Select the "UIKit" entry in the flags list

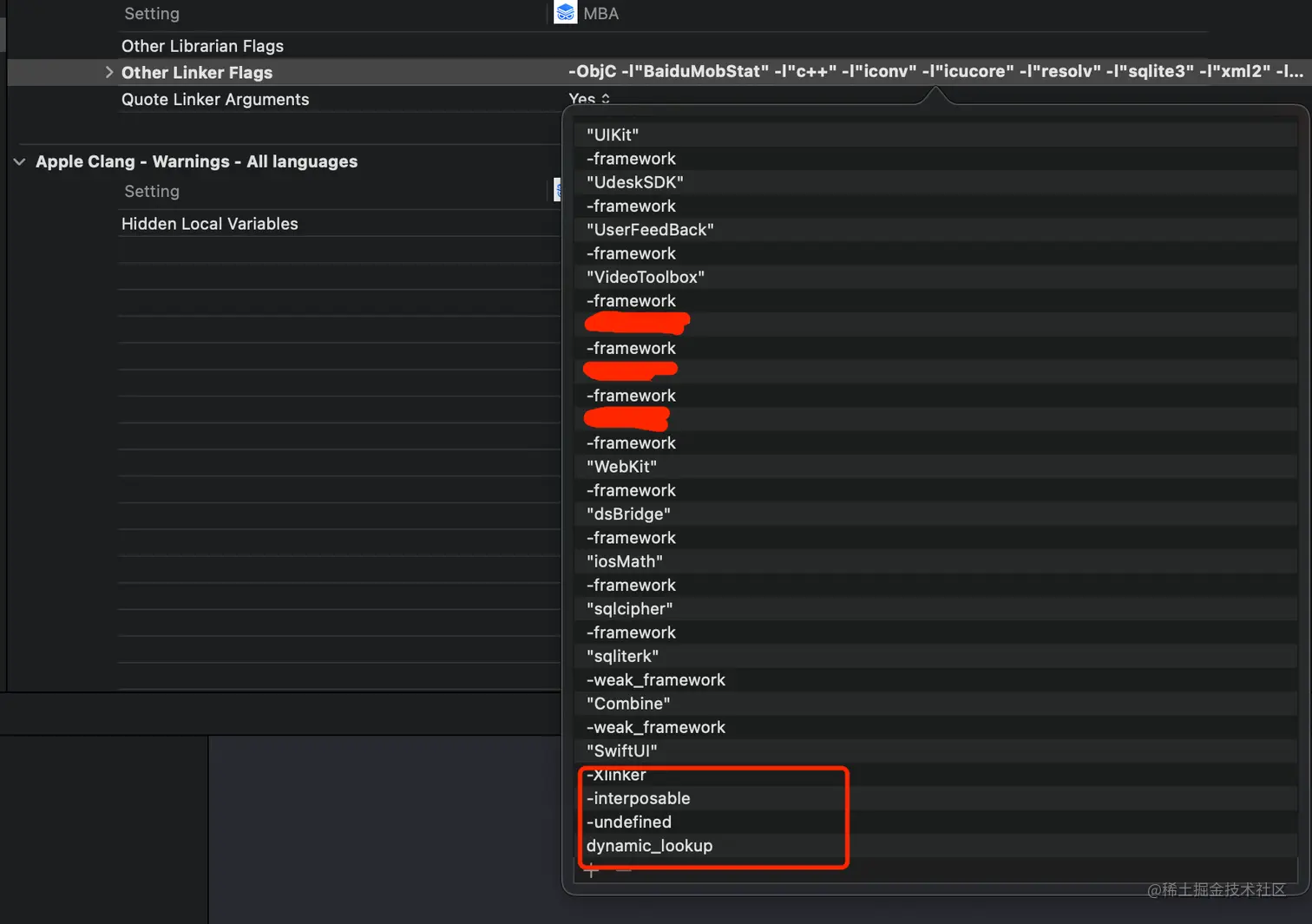935,134
